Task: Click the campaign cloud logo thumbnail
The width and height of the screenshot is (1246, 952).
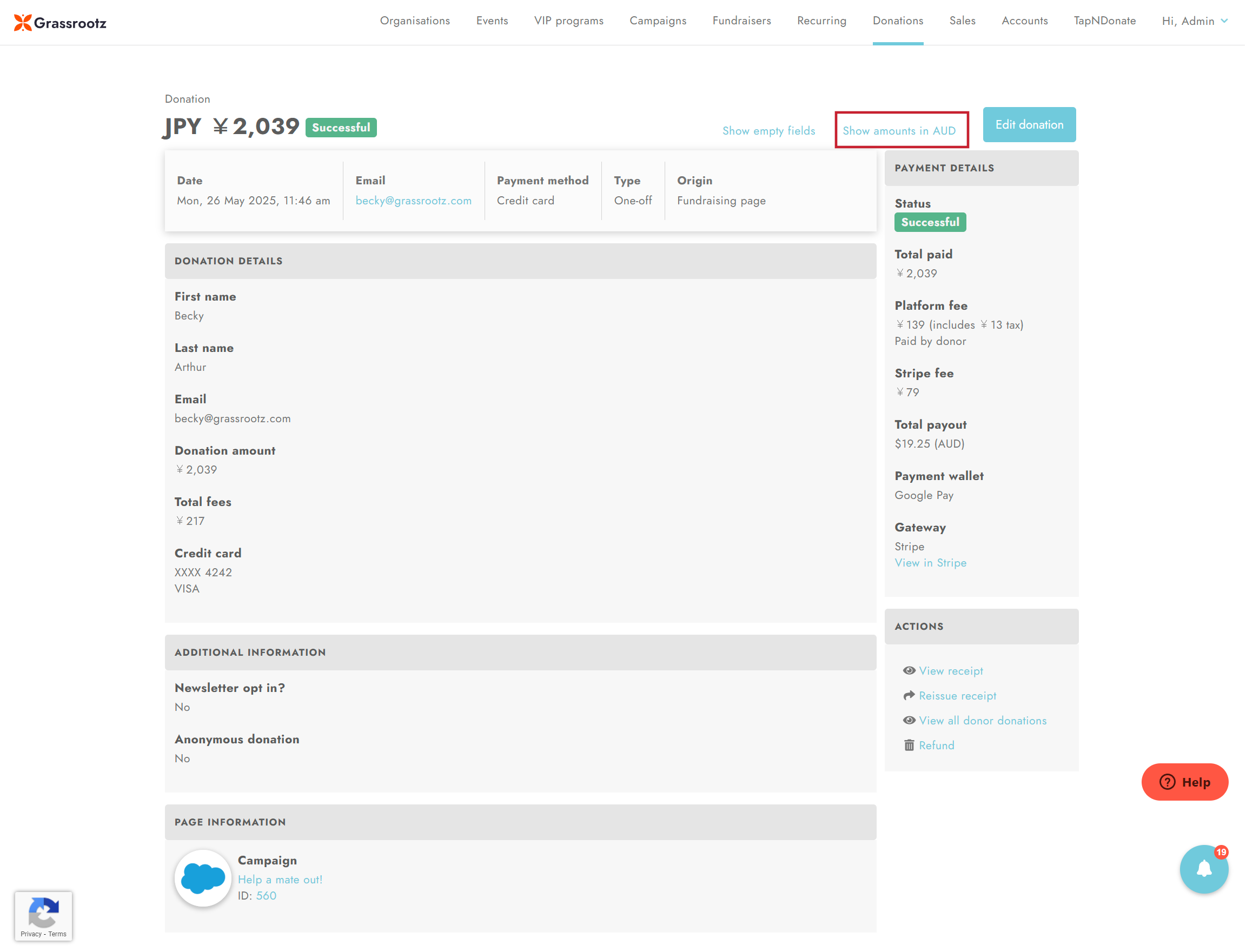Action: coord(203,878)
